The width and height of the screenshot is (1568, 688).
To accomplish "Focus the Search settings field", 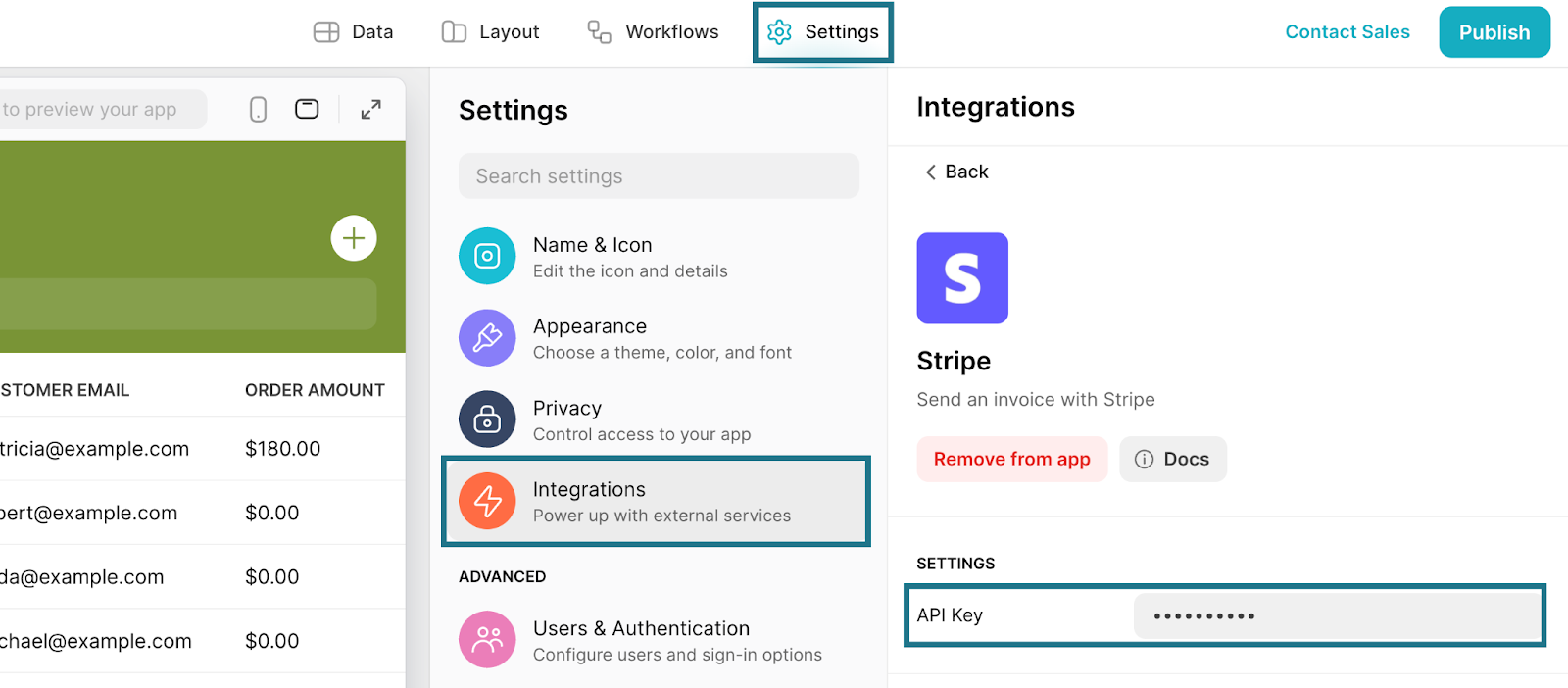I will point(659,175).
